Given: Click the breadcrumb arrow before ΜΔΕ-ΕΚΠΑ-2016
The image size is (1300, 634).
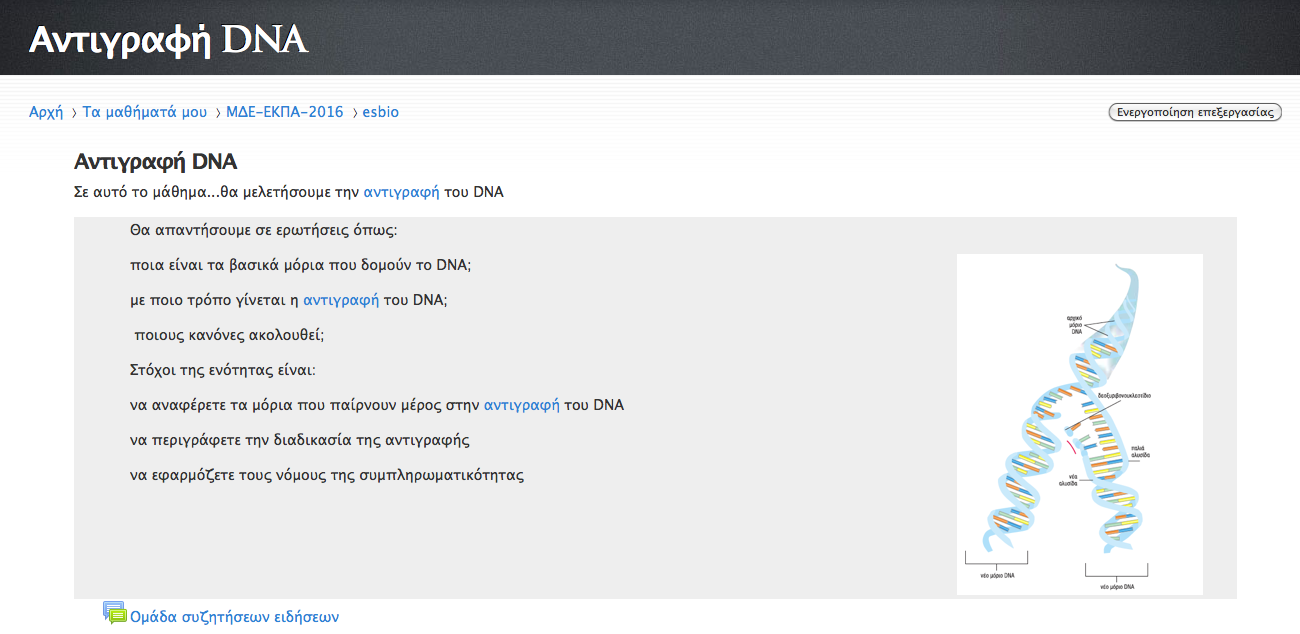Looking at the screenshot, I should pyautogui.click(x=218, y=113).
